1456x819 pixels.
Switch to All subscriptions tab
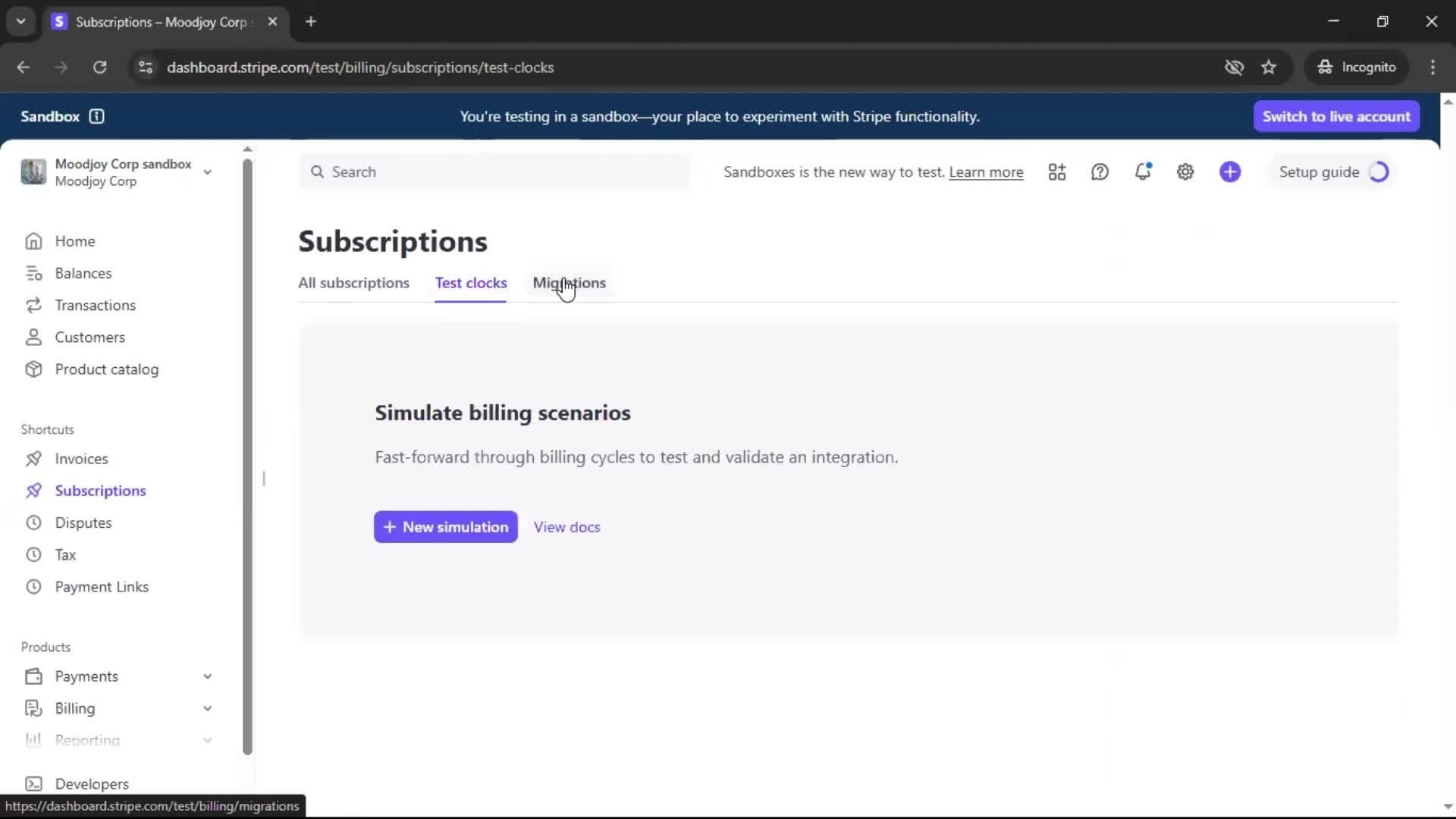pyautogui.click(x=353, y=283)
